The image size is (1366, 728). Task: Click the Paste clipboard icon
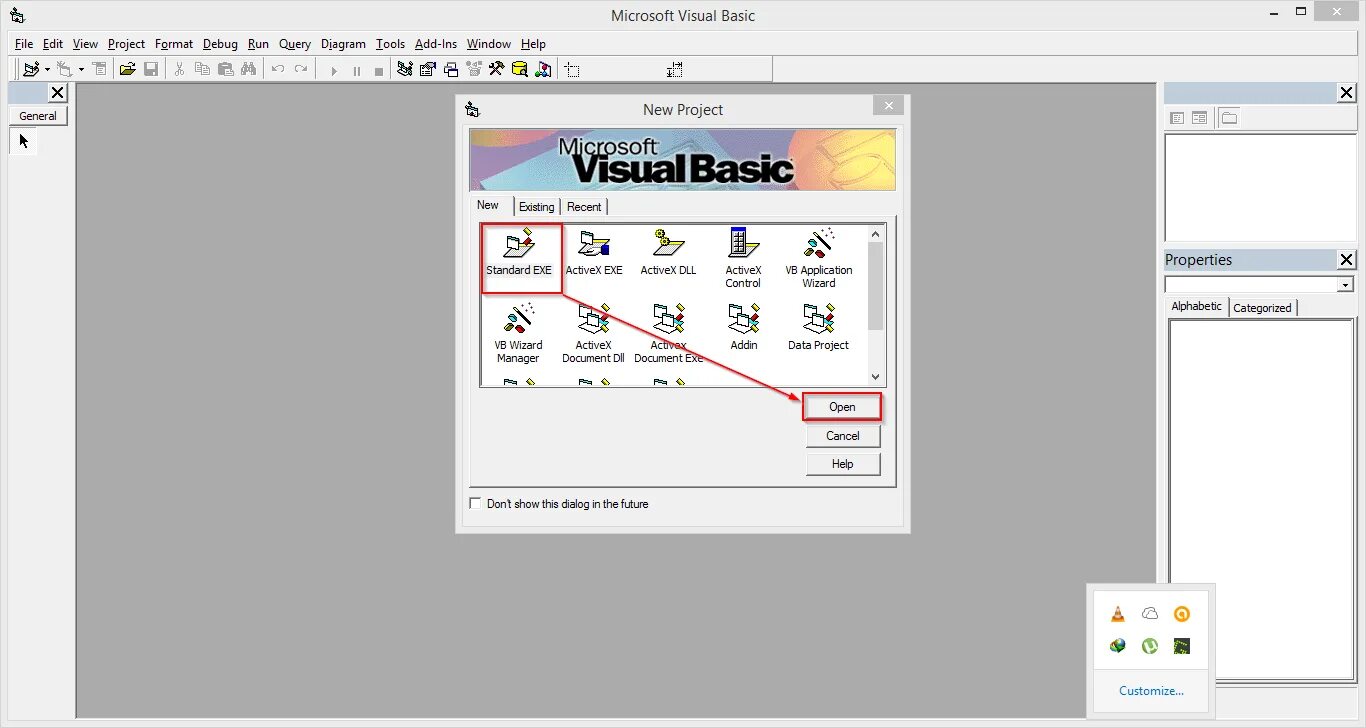click(x=226, y=69)
